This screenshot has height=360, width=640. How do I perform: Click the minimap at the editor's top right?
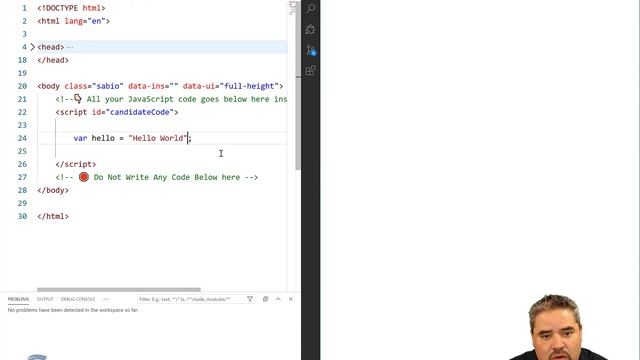point(292,8)
